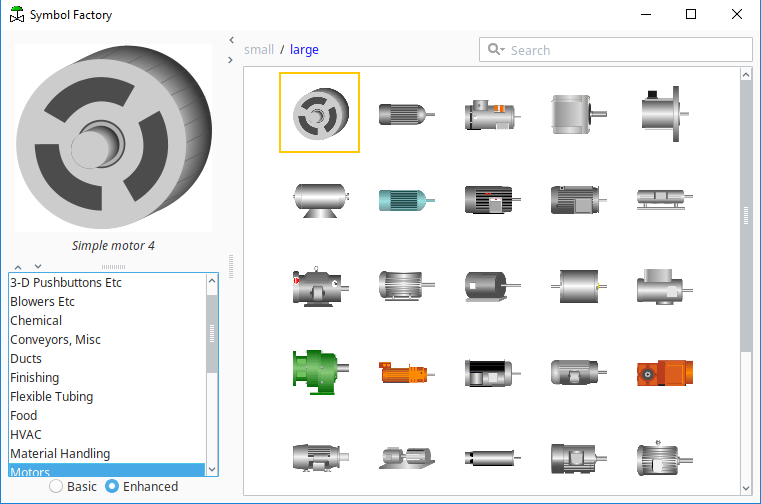This screenshot has width=761, height=504.
Task: Minimize the Symbol Factory window
Action: (x=646, y=15)
